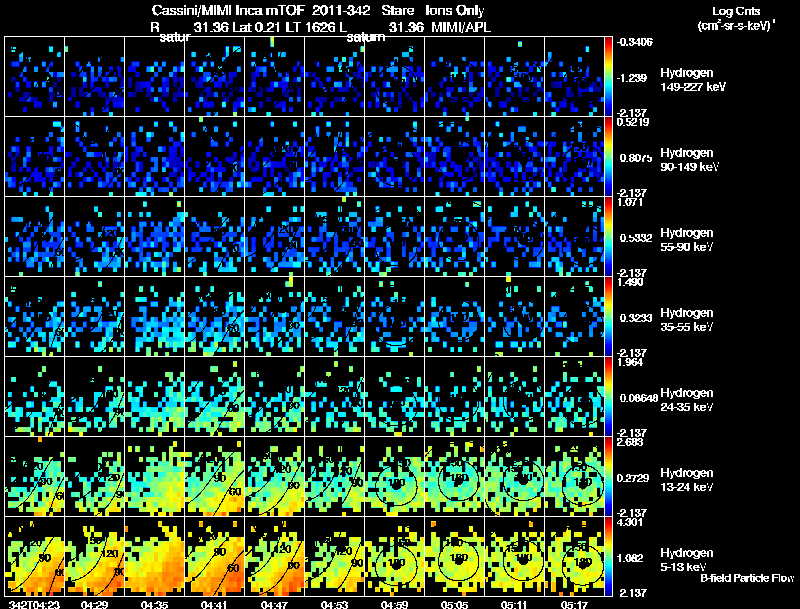Select the Hydrogen 55-90 keV panel at 05:11
The width and height of the screenshot is (800, 609).
point(514,237)
